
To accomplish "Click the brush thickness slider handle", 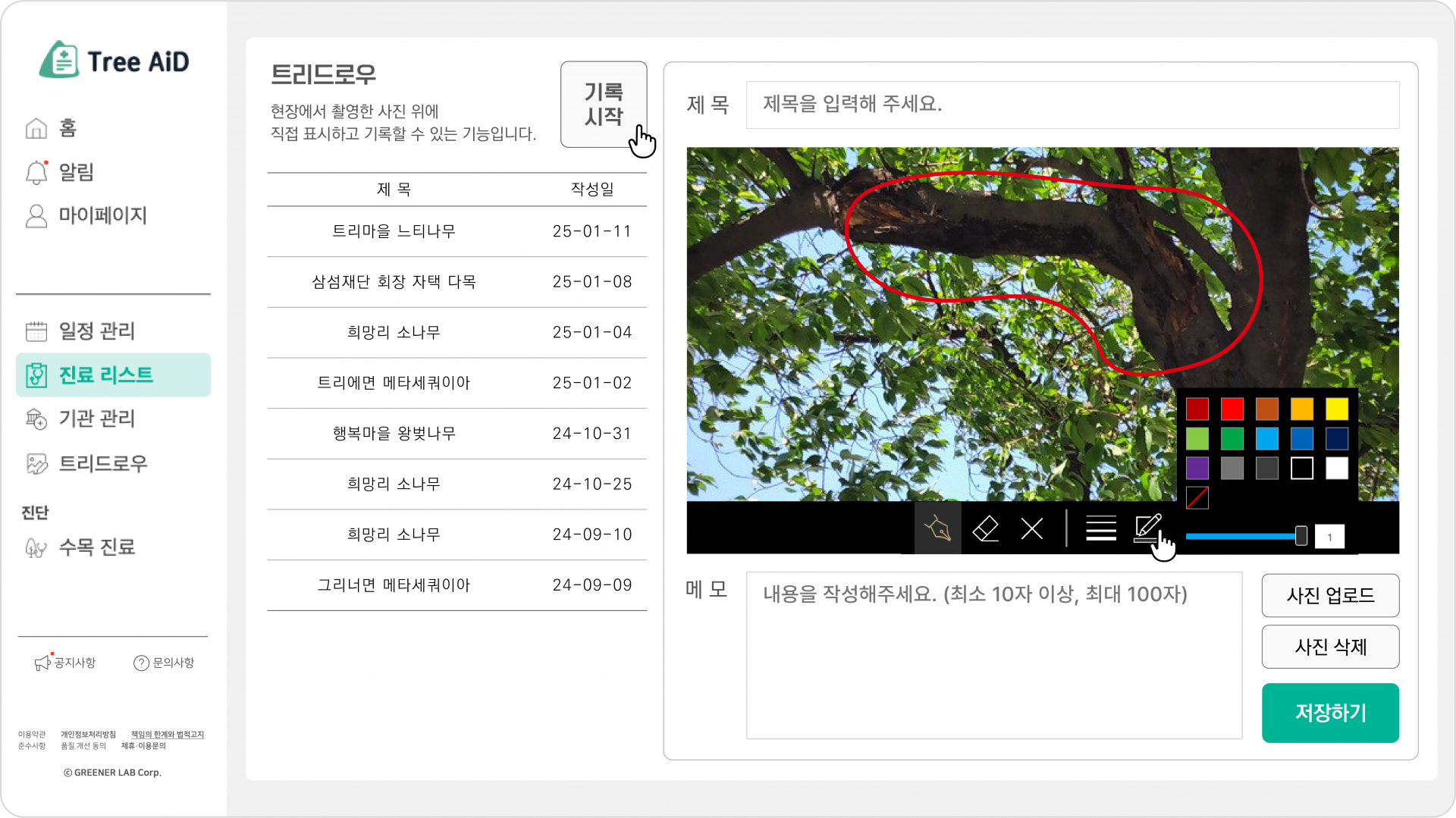I will tap(1301, 536).
